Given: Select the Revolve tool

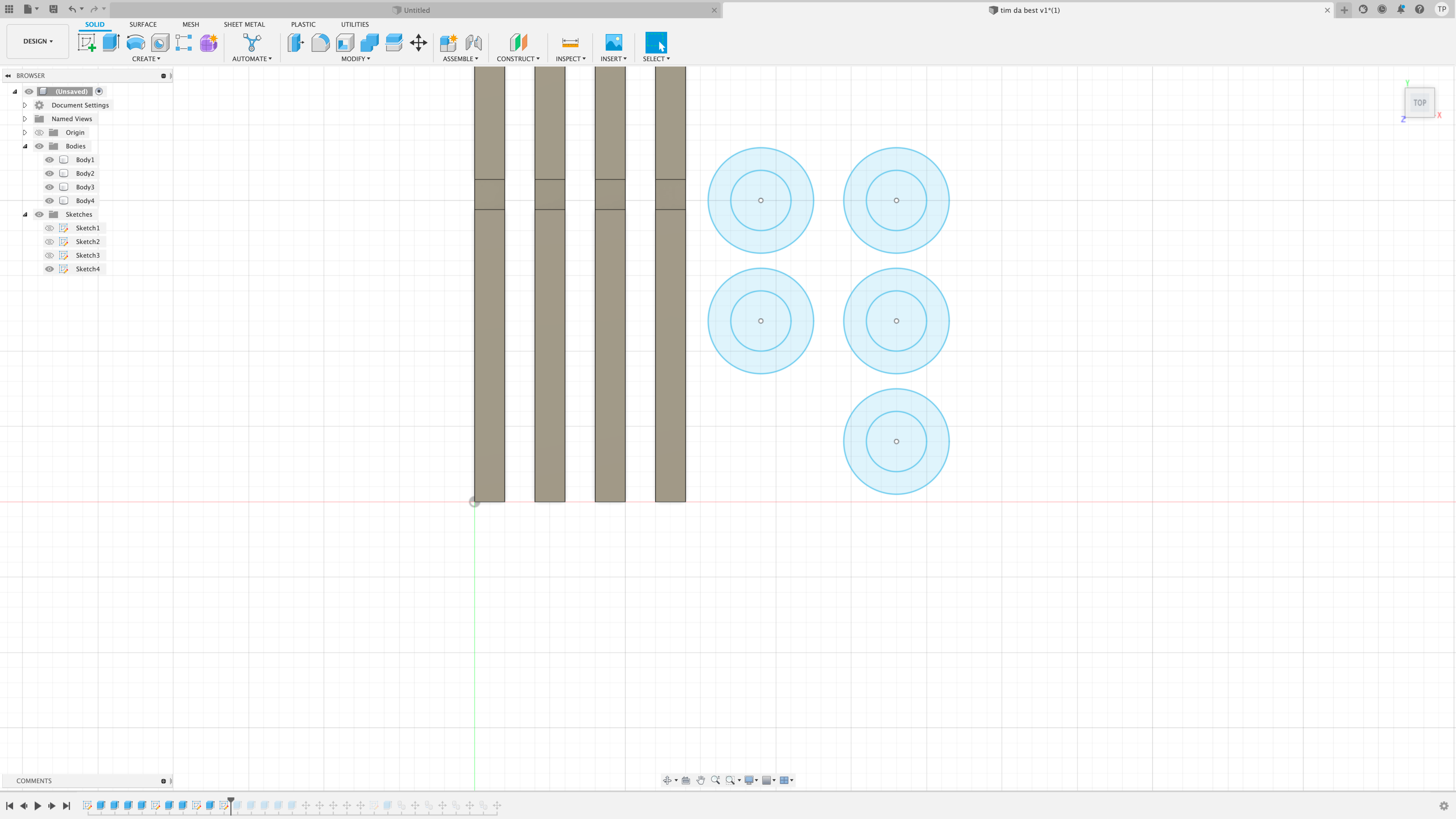Looking at the screenshot, I should tap(135, 43).
